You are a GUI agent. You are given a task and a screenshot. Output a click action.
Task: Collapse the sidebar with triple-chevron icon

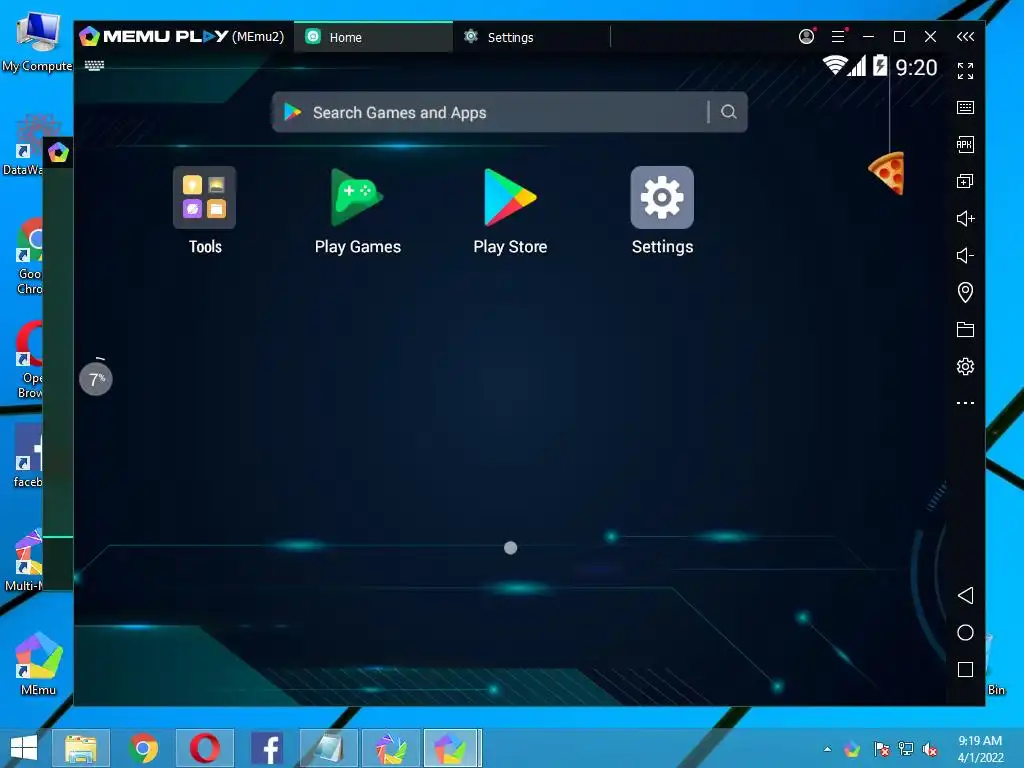(x=965, y=37)
